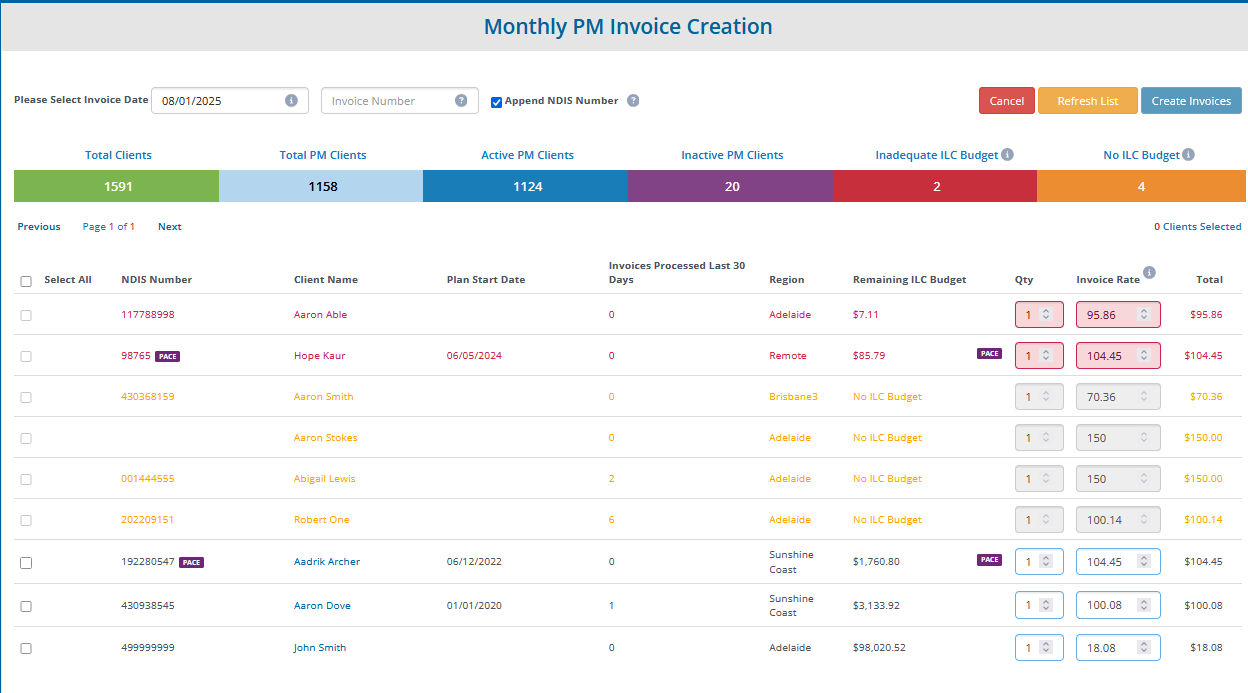The width and height of the screenshot is (1248, 693).
Task: Click Remaining ILC Budget column header
Action: coord(910,280)
